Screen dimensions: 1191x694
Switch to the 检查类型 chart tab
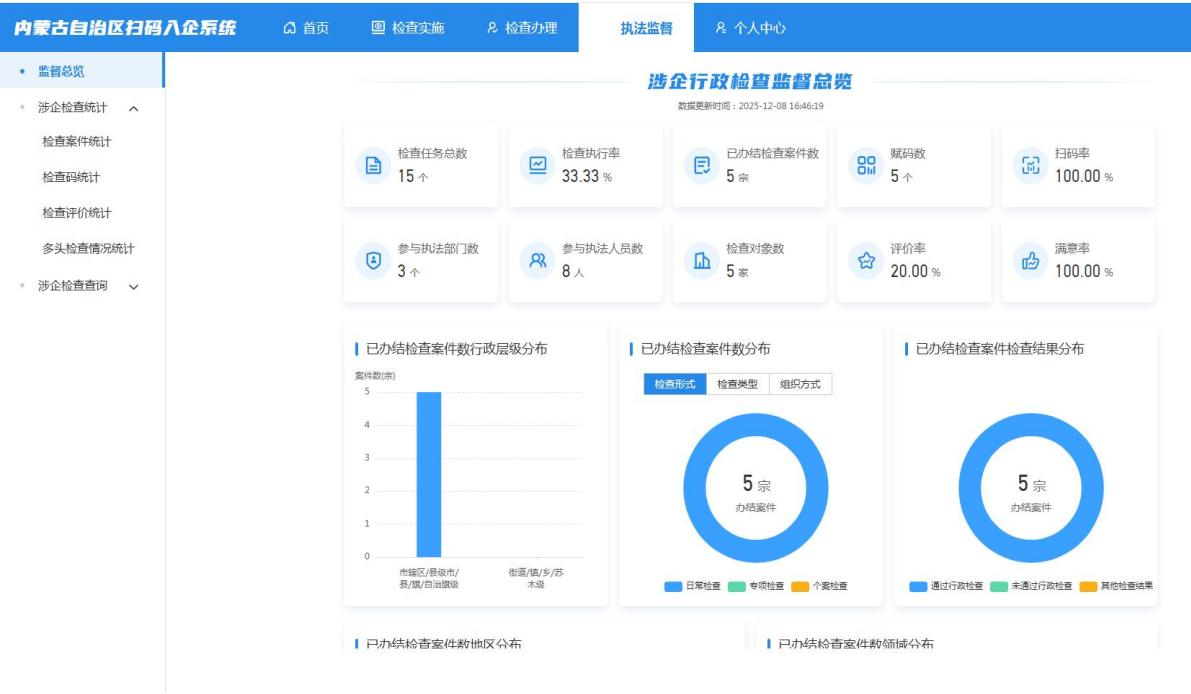click(x=737, y=385)
